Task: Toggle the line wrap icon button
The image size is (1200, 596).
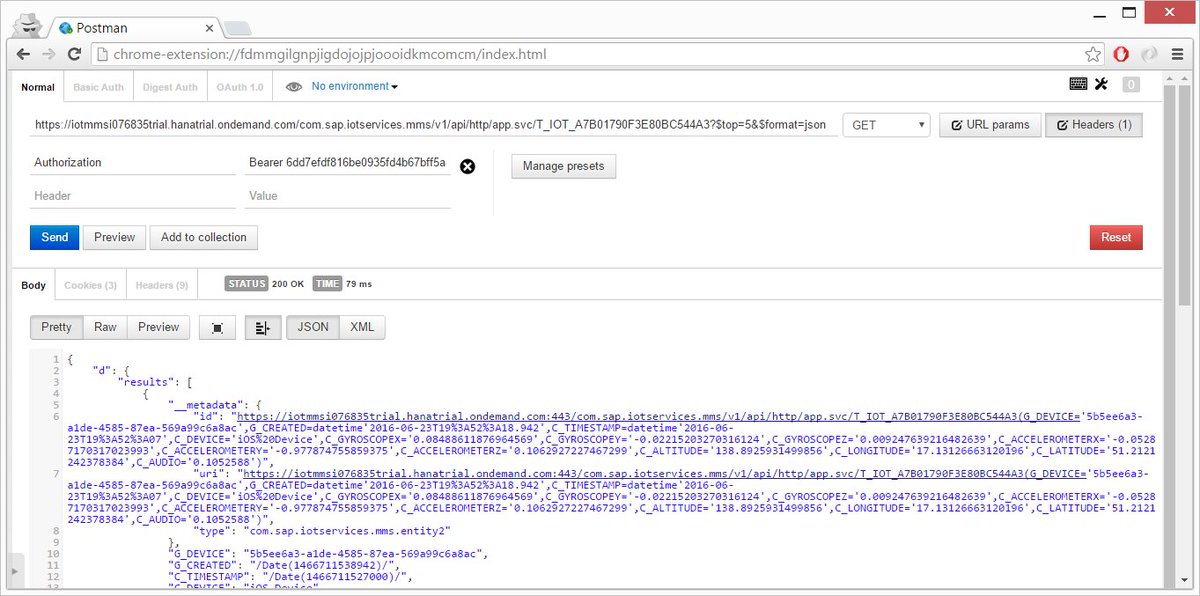Action: point(262,327)
